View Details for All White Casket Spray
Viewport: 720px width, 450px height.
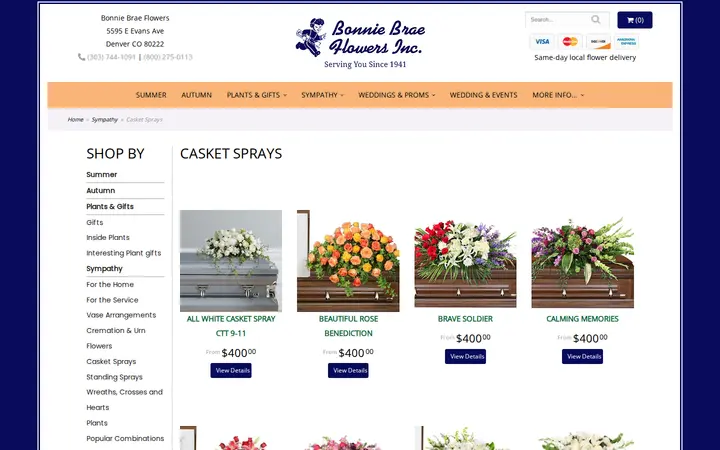click(x=231, y=371)
